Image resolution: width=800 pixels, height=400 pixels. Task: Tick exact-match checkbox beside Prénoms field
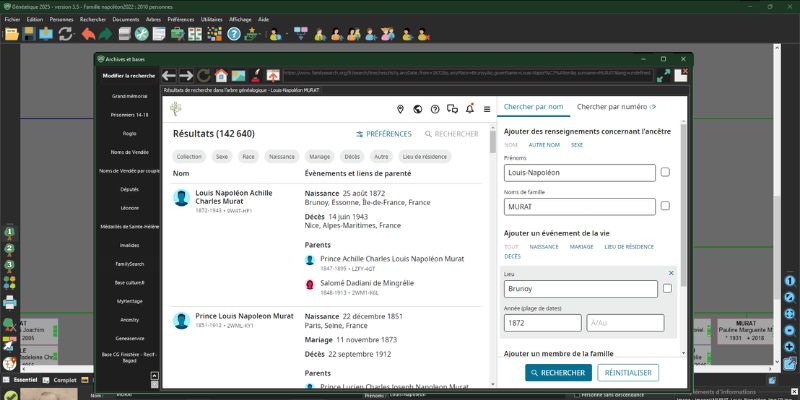click(x=665, y=172)
